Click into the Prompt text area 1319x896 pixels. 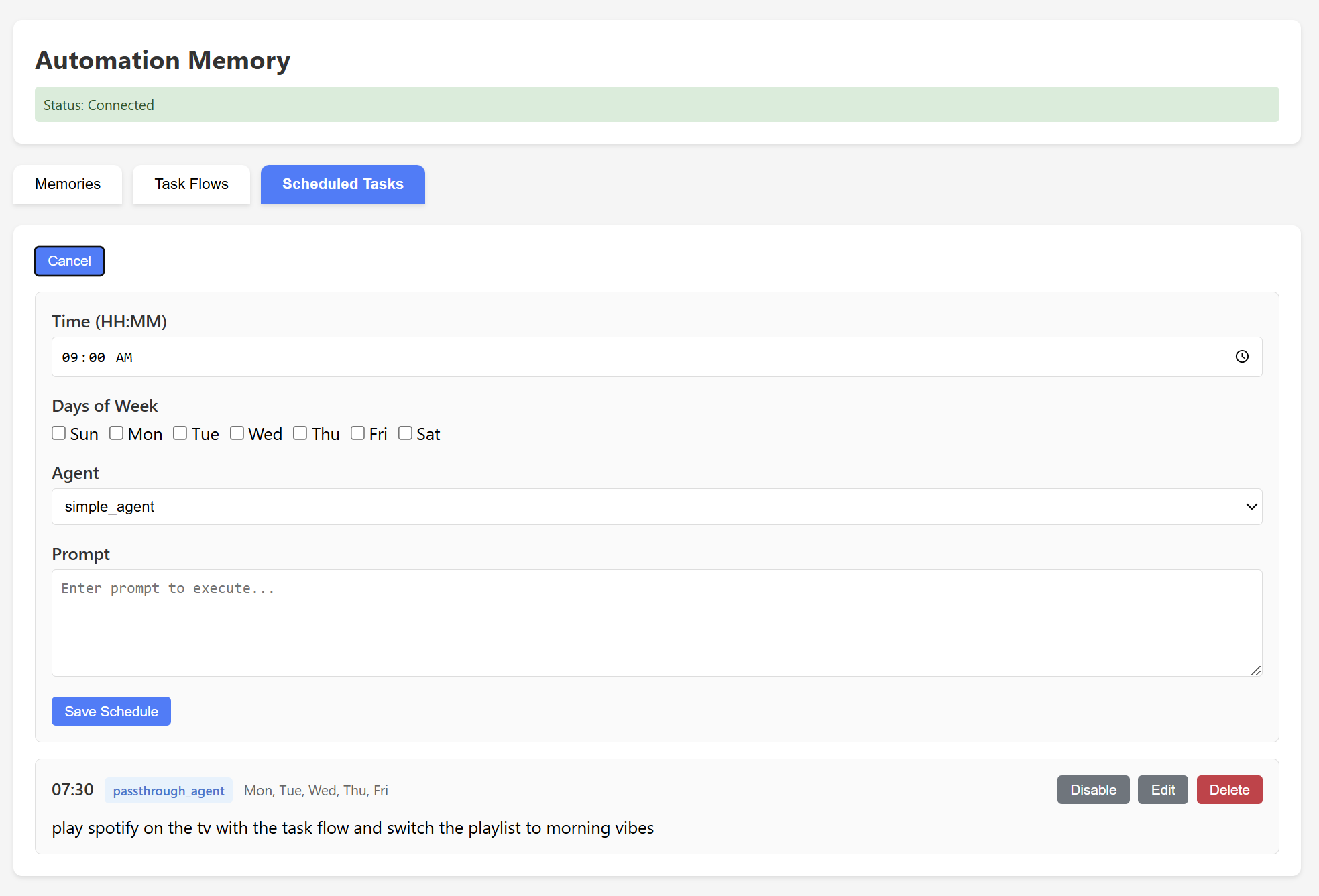657,623
